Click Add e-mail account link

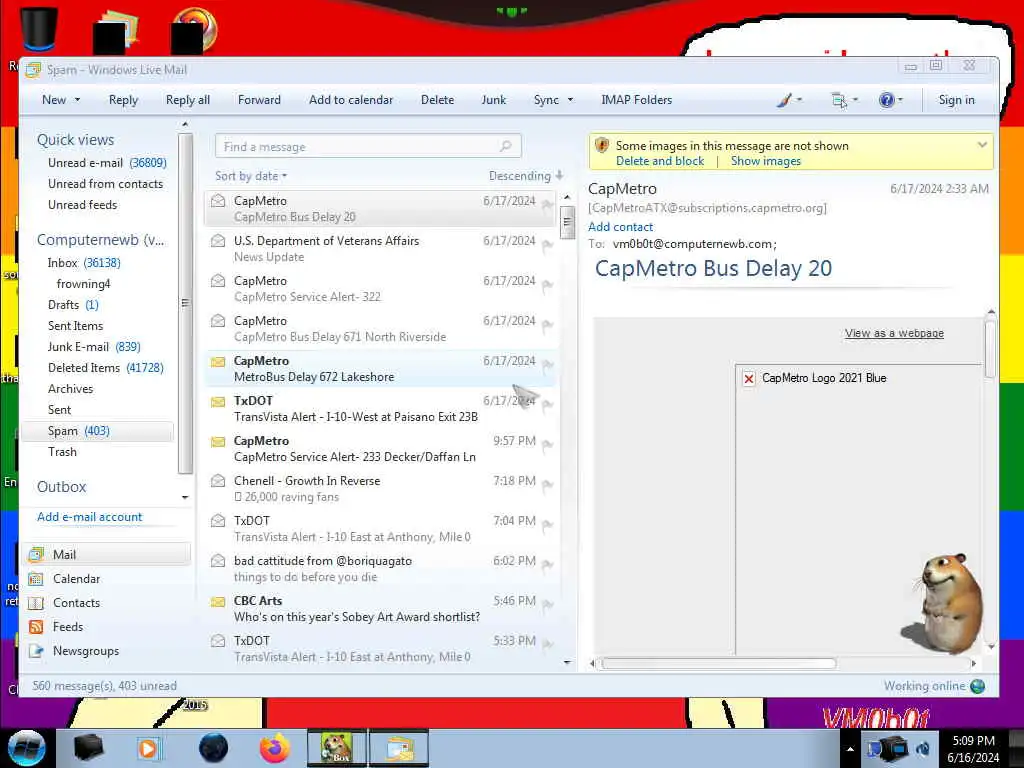point(89,517)
